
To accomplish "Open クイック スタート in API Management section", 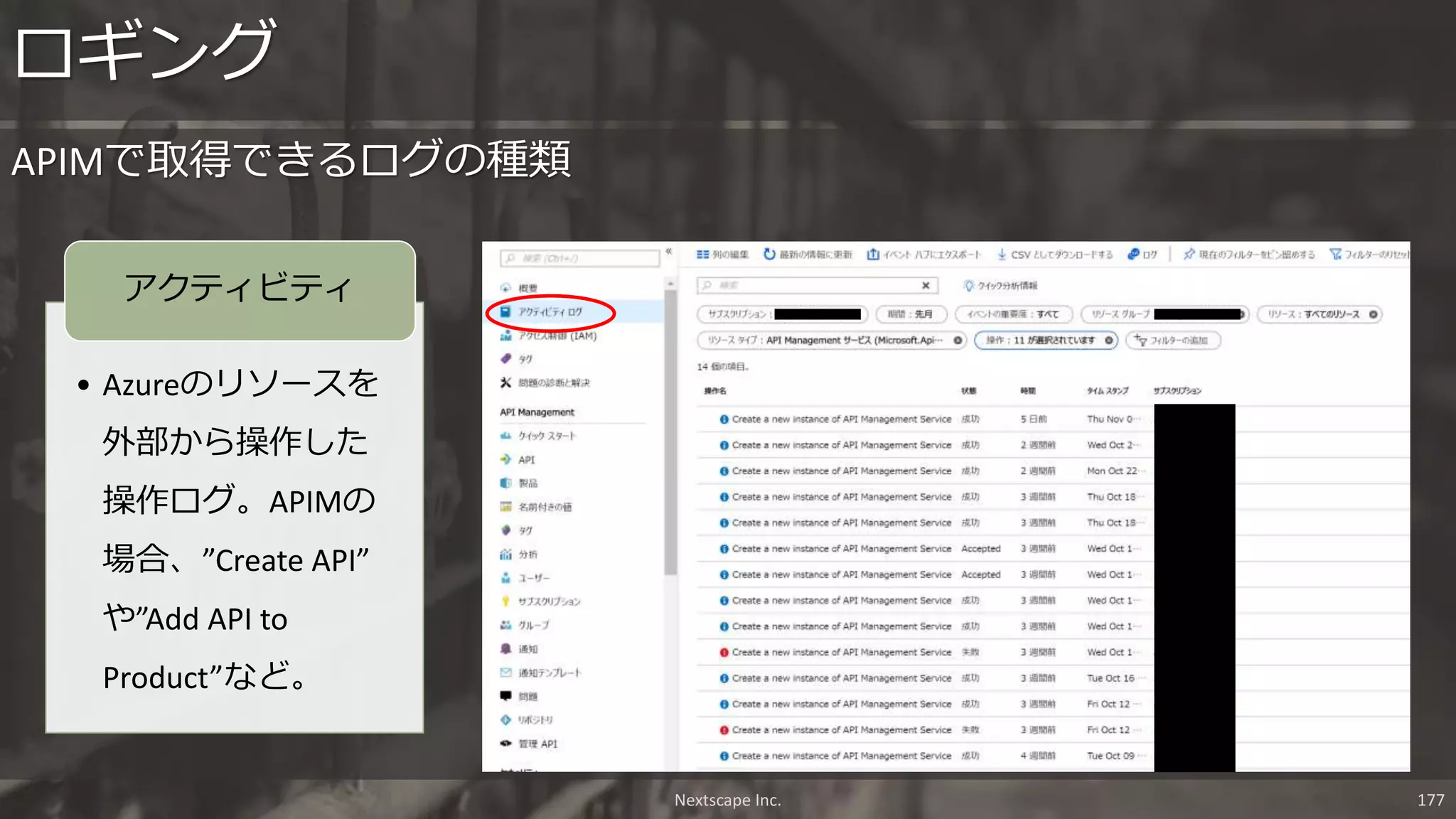I will (x=538, y=436).
